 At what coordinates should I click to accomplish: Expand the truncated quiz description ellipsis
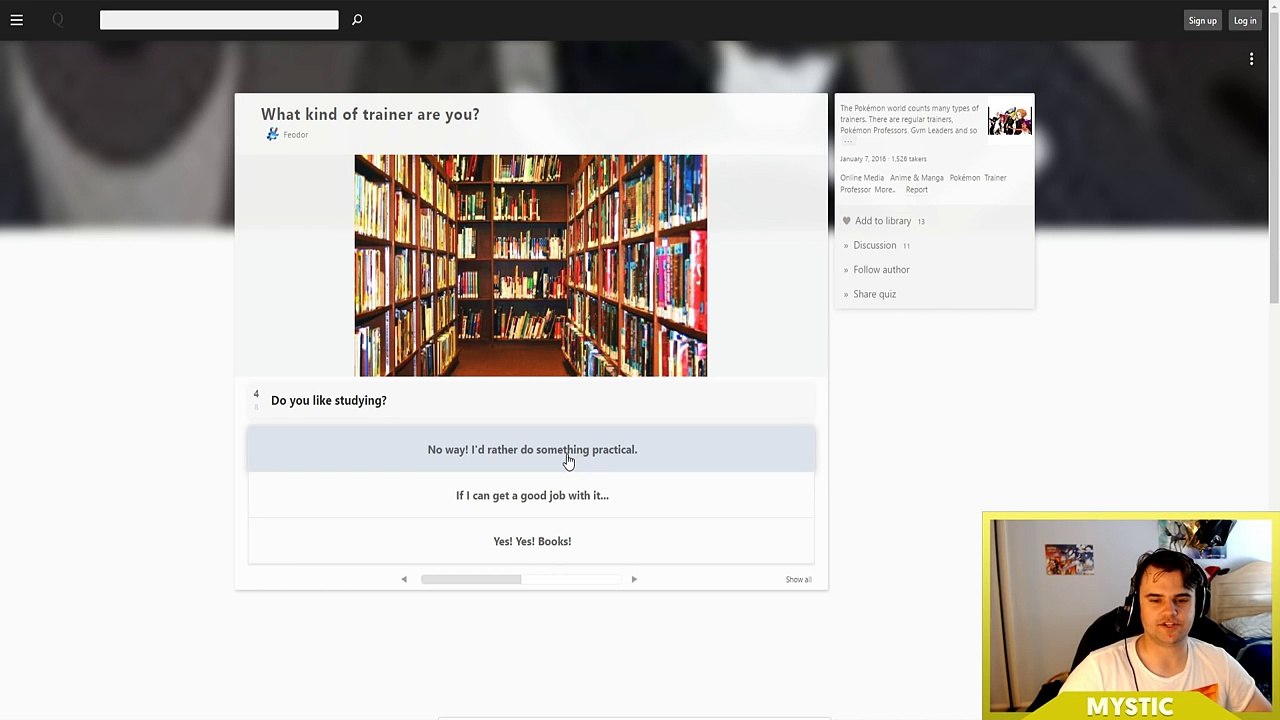click(x=848, y=142)
